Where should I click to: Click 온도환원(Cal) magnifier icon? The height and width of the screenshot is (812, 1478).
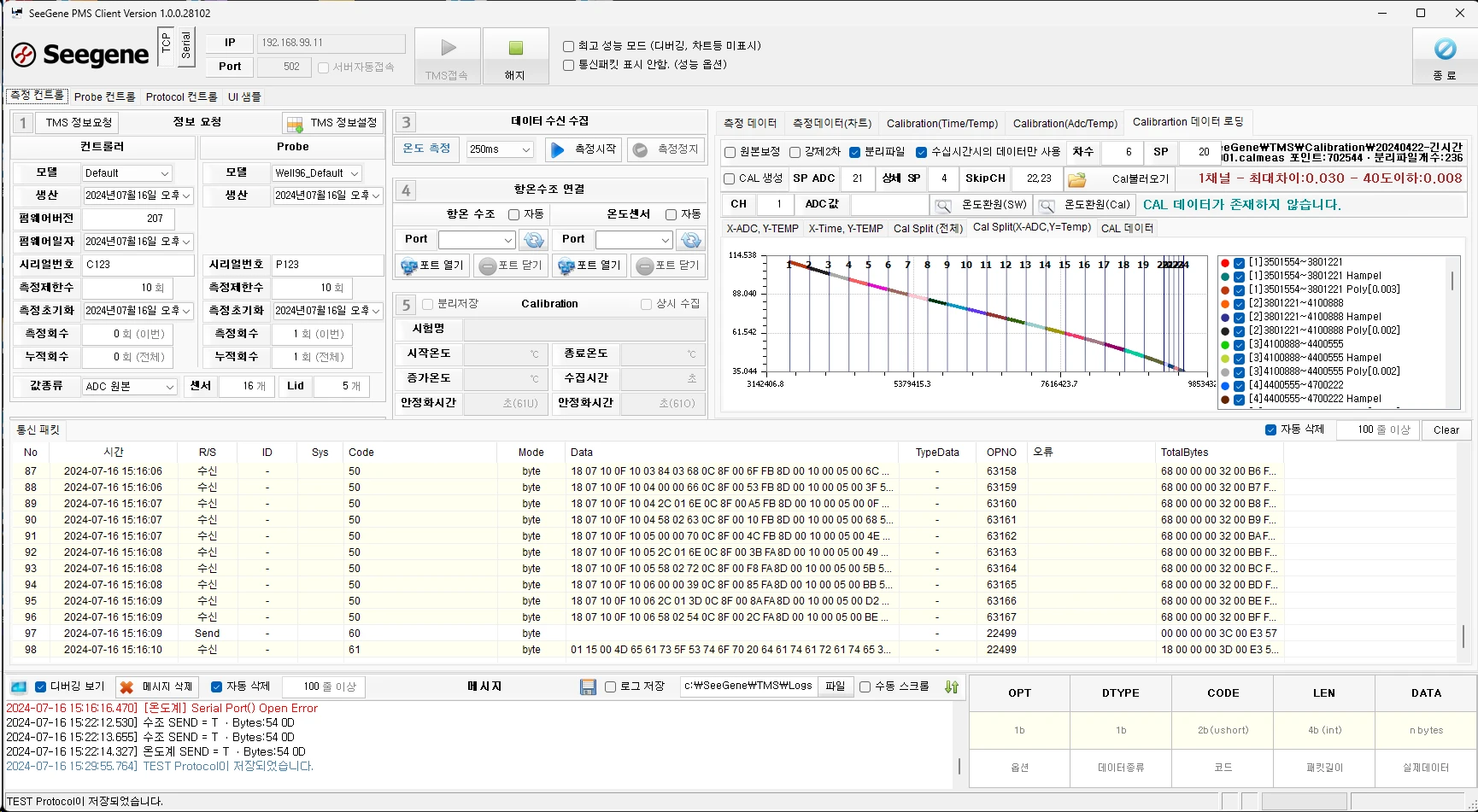pyautogui.click(x=1046, y=205)
